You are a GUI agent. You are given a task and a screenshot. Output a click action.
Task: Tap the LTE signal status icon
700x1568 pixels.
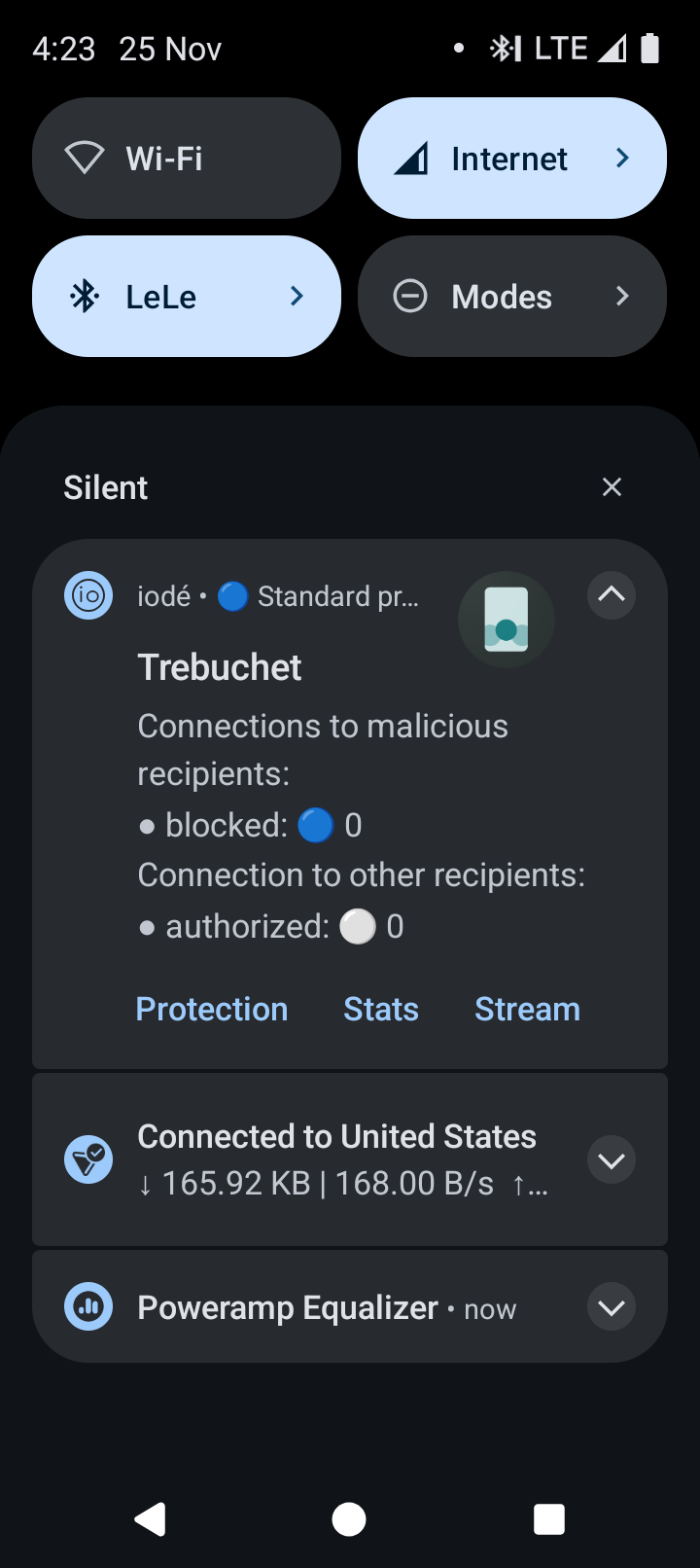(x=612, y=48)
